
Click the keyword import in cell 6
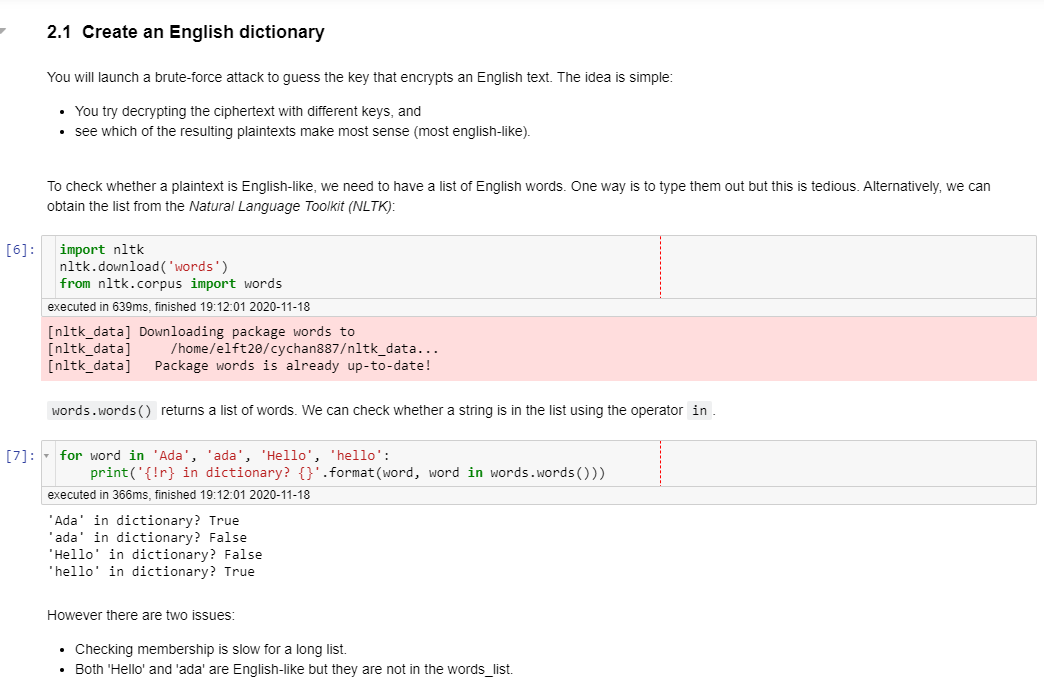pyautogui.click(x=82, y=249)
